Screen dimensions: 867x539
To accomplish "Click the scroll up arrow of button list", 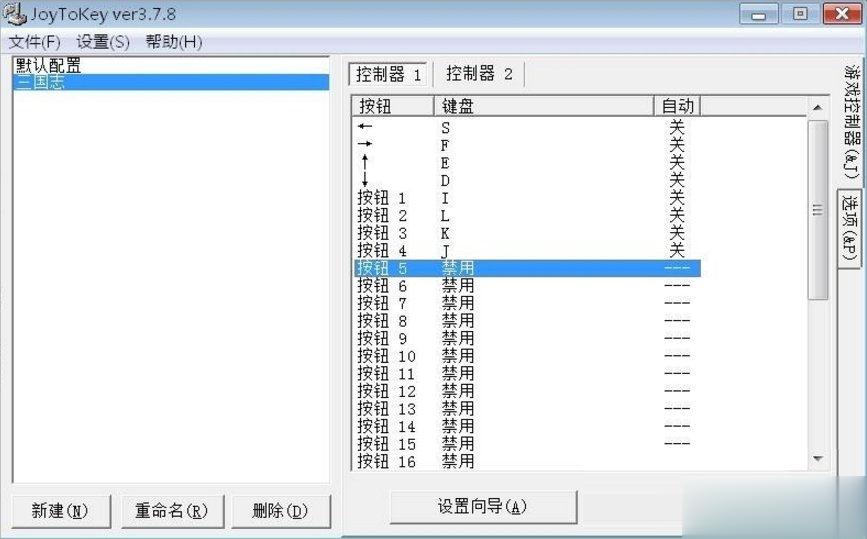I will click(818, 107).
